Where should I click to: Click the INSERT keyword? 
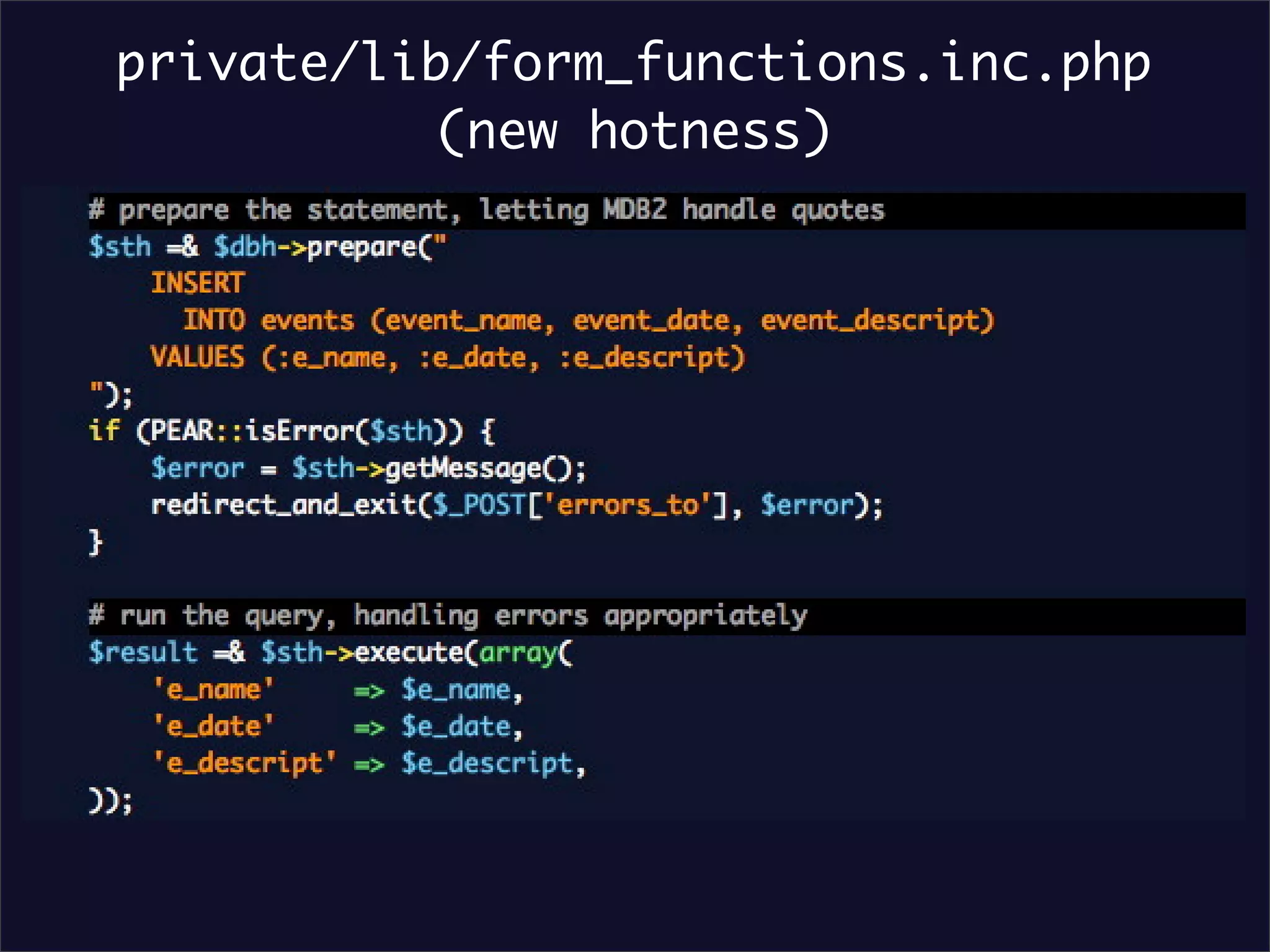pos(197,284)
